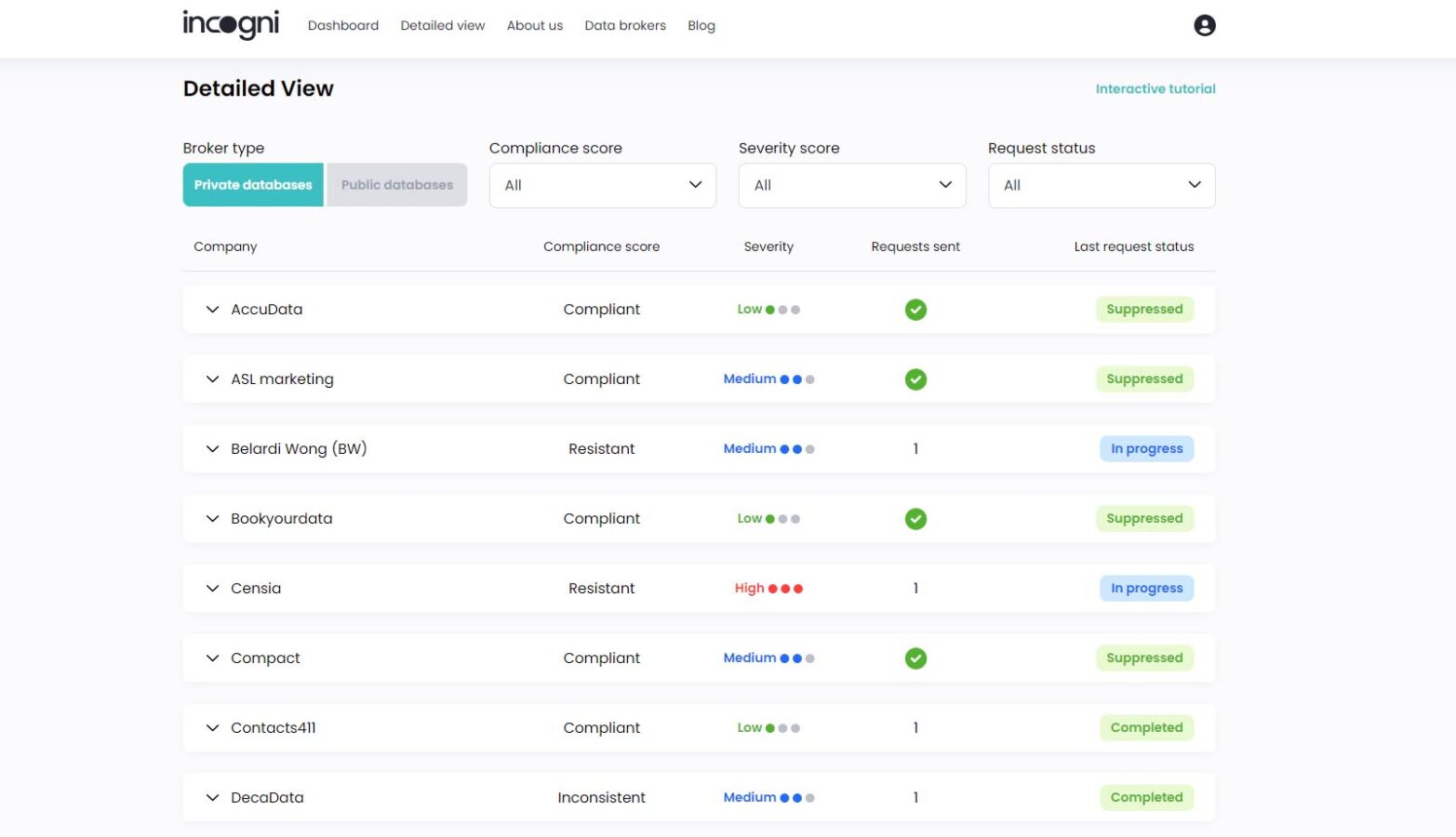Click Belardi Wong's In progress status badge
1456x837 pixels.
(1146, 449)
